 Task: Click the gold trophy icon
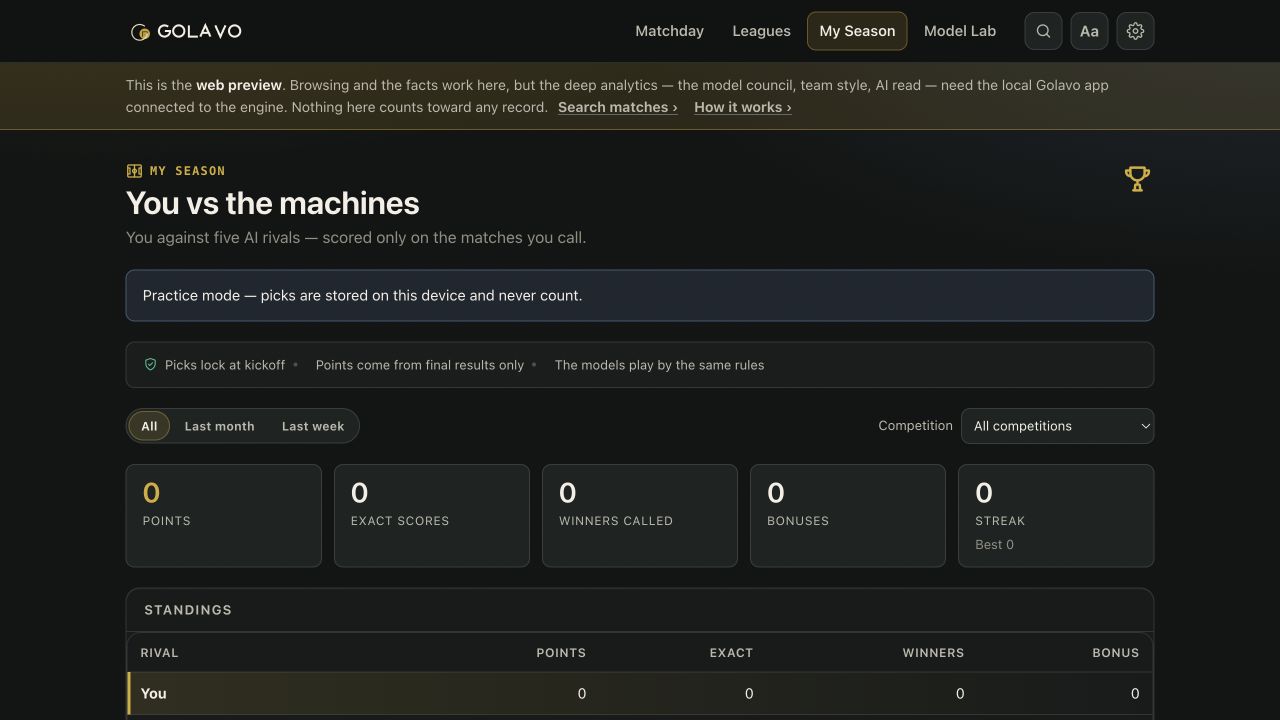tap(1137, 179)
